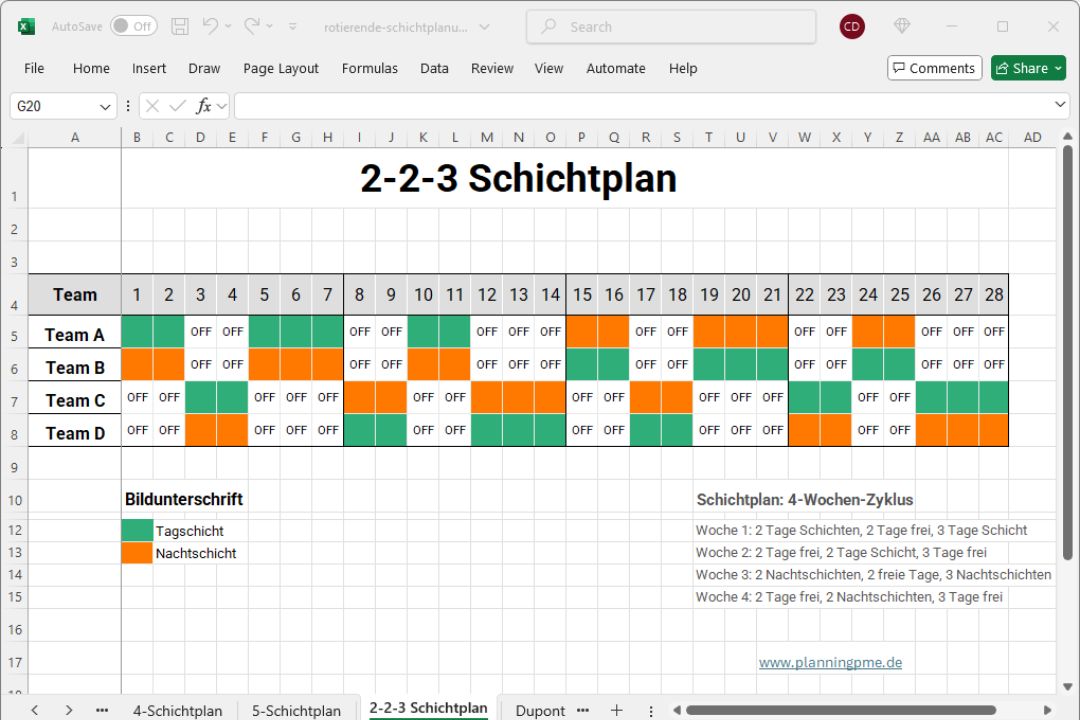Expand the formula bar chevron

point(1060,105)
